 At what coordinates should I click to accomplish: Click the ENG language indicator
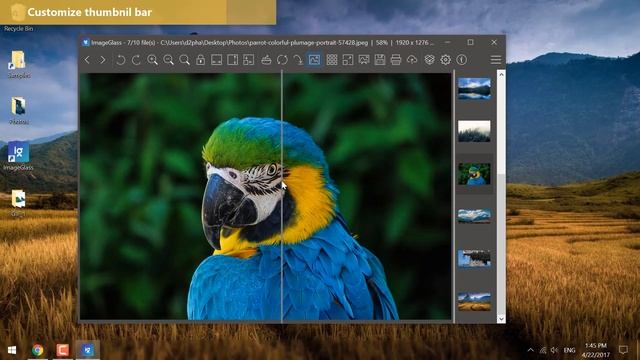click(569, 350)
